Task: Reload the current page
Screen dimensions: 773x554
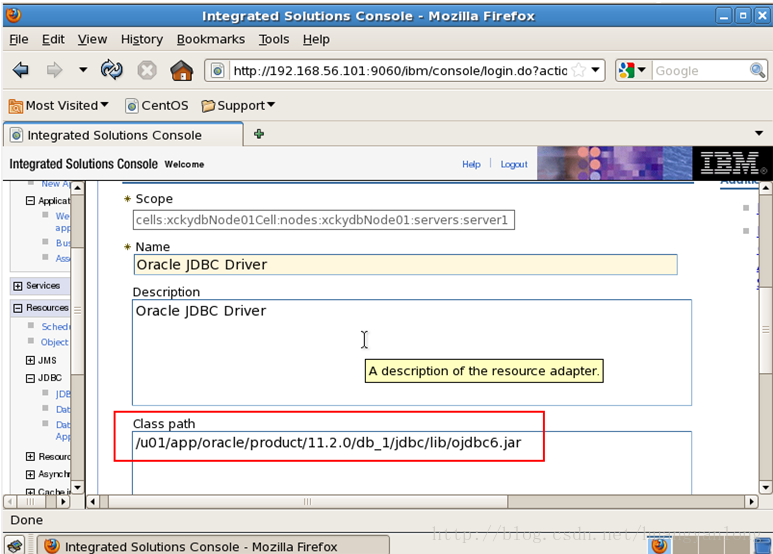Action: pyautogui.click(x=111, y=70)
